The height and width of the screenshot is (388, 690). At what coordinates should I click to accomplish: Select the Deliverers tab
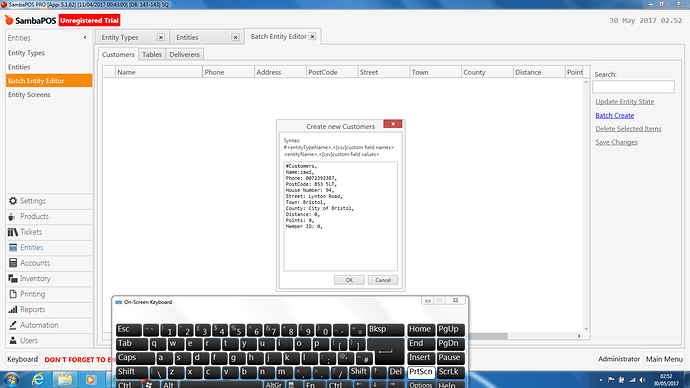click(184, 55)
